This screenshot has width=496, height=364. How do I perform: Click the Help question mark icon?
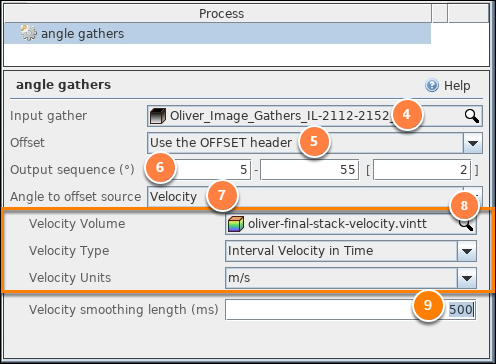[432, 85]
